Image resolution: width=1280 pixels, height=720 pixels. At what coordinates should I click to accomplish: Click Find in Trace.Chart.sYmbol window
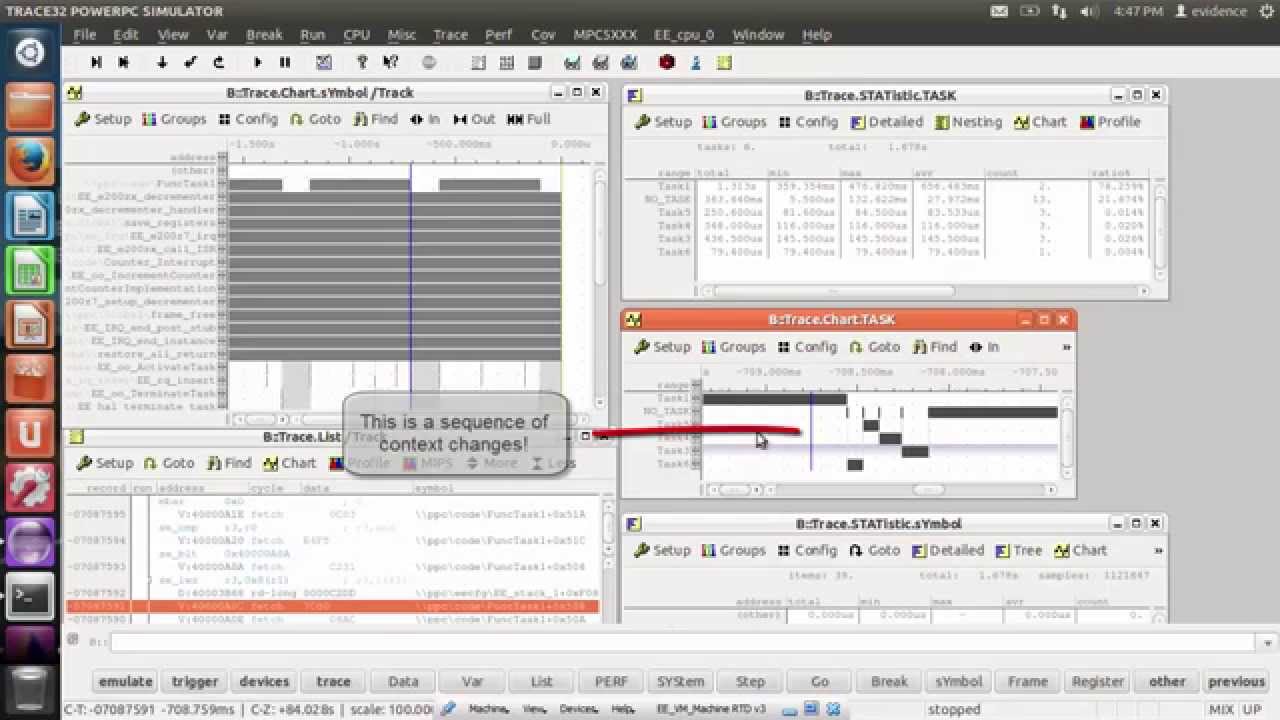374,119
